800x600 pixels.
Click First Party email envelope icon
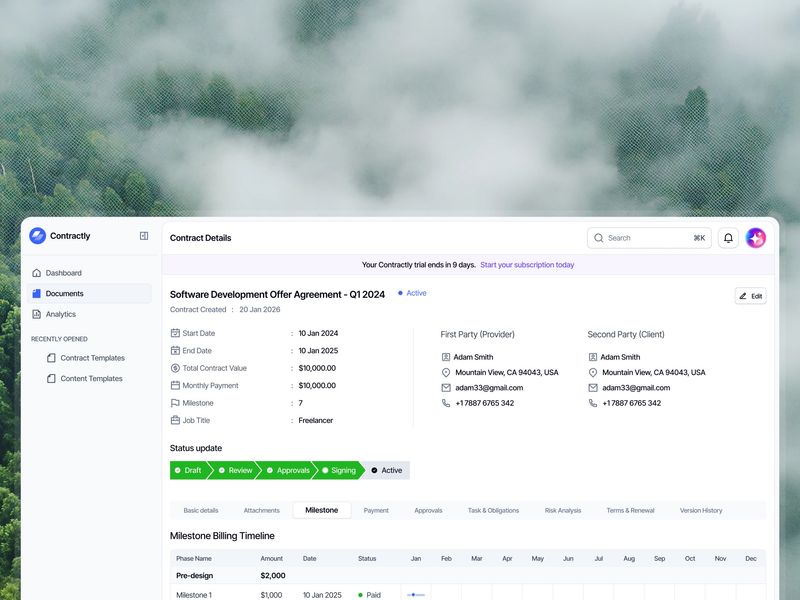tap(446, 388)
